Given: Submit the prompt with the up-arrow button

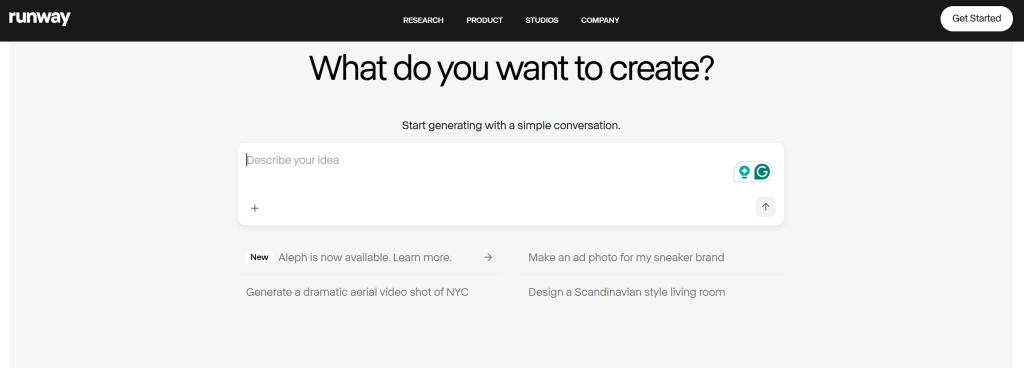Looking at the screenshot, I should pos(765,207).
